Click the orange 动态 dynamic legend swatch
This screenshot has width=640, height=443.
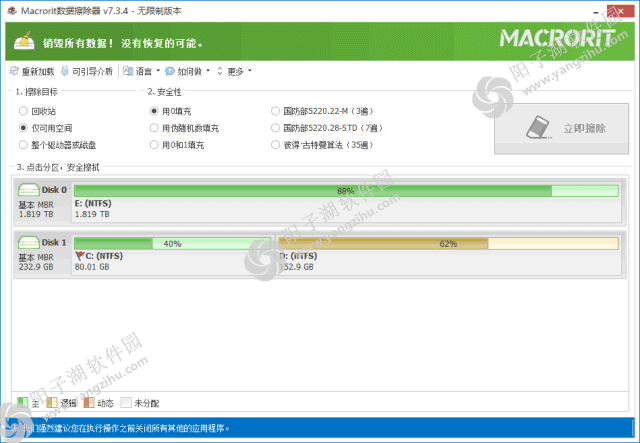click(89, 403)
